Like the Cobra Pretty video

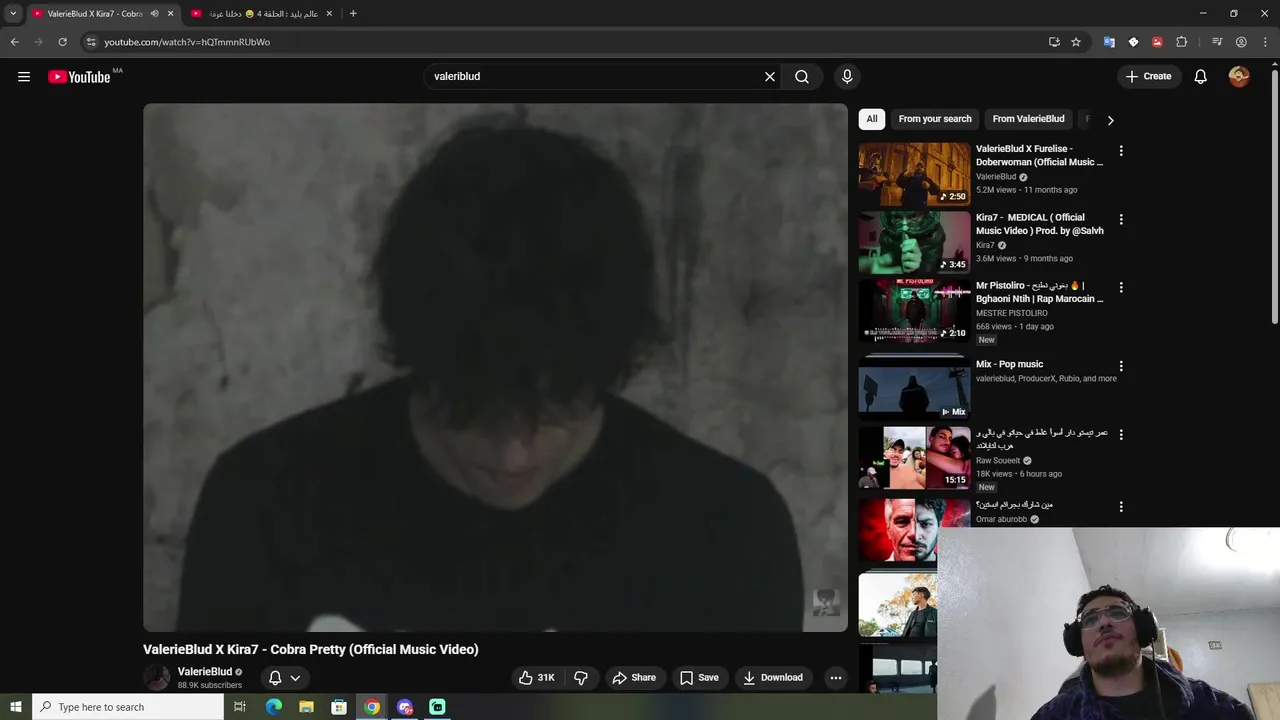tap(537, 678)
